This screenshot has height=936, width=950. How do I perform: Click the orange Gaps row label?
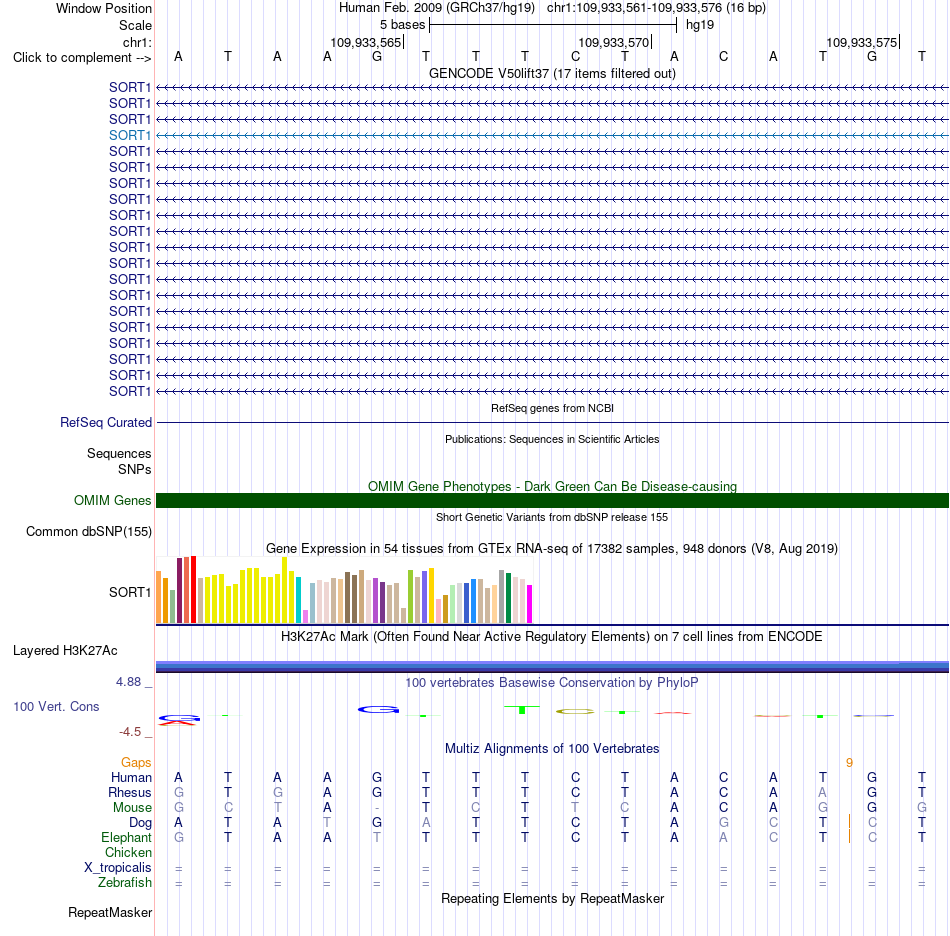tap(136, 762)
